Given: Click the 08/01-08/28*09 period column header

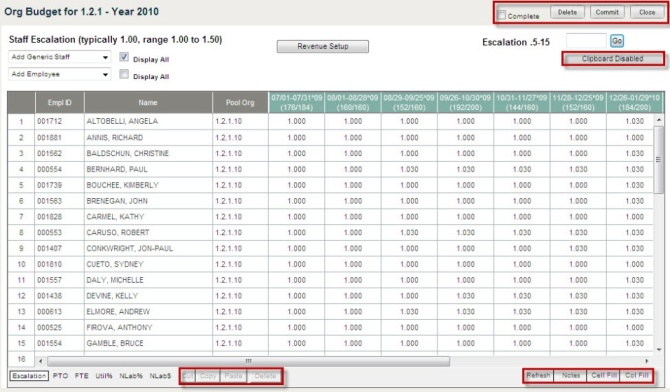Looking at the screenshot, I should (353, 103).
